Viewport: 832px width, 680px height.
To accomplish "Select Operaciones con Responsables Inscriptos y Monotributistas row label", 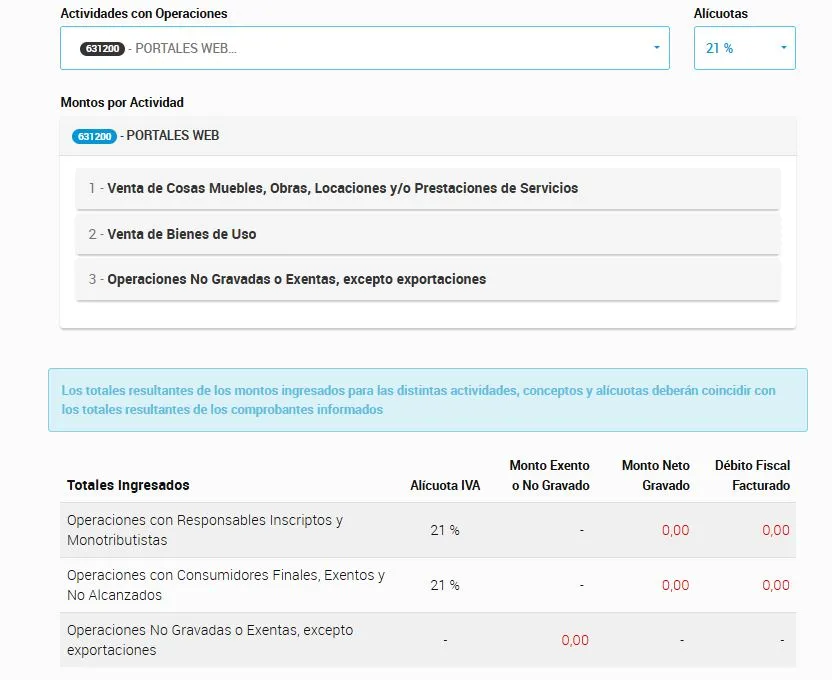I will [205, 530].
